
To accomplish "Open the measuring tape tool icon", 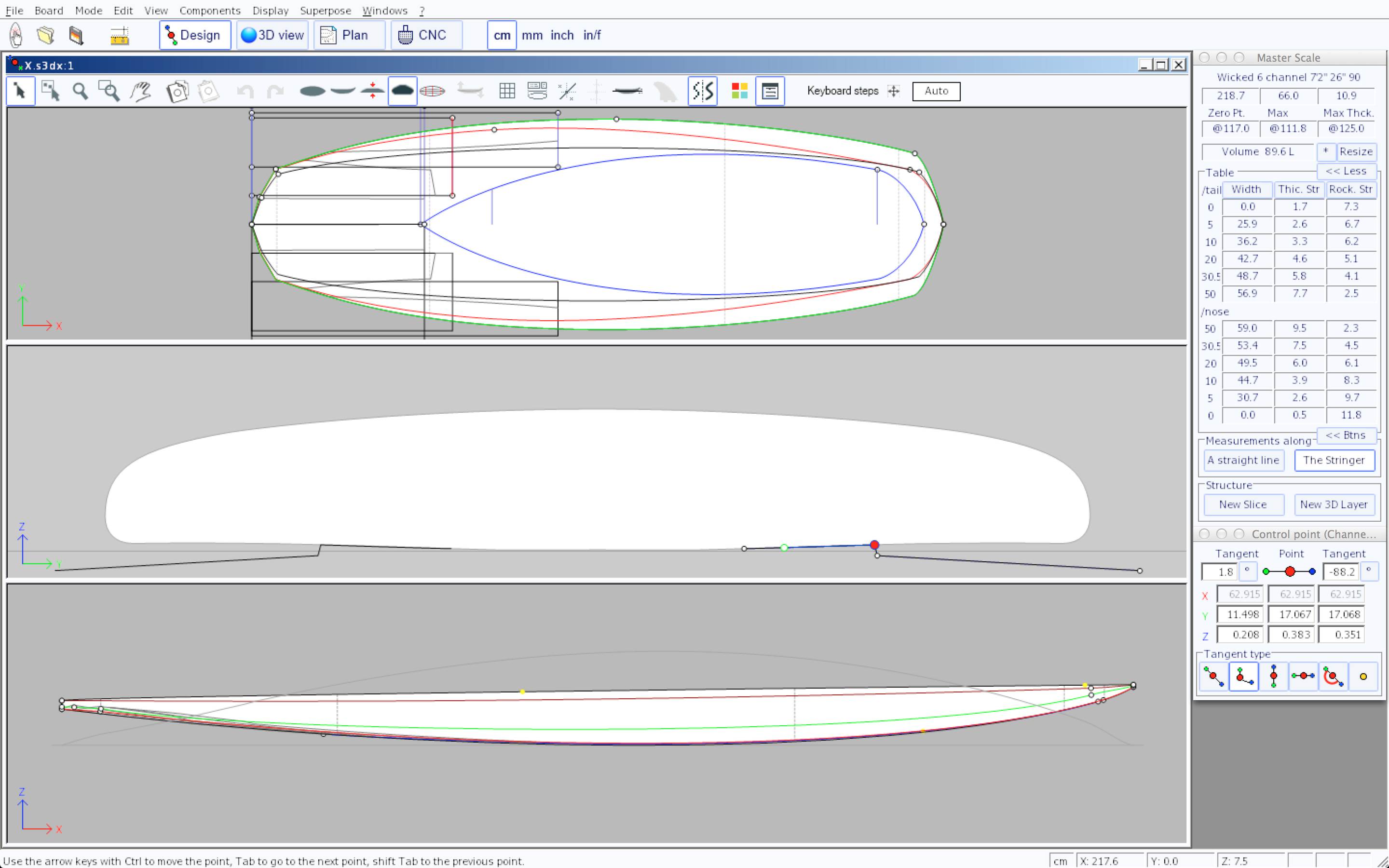I will click(120, 36).
